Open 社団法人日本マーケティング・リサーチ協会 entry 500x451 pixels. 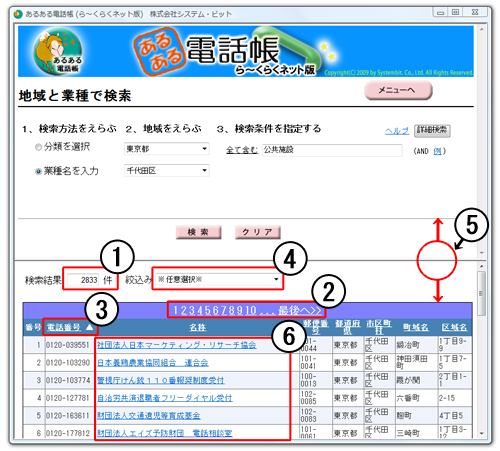pos(177,345)
